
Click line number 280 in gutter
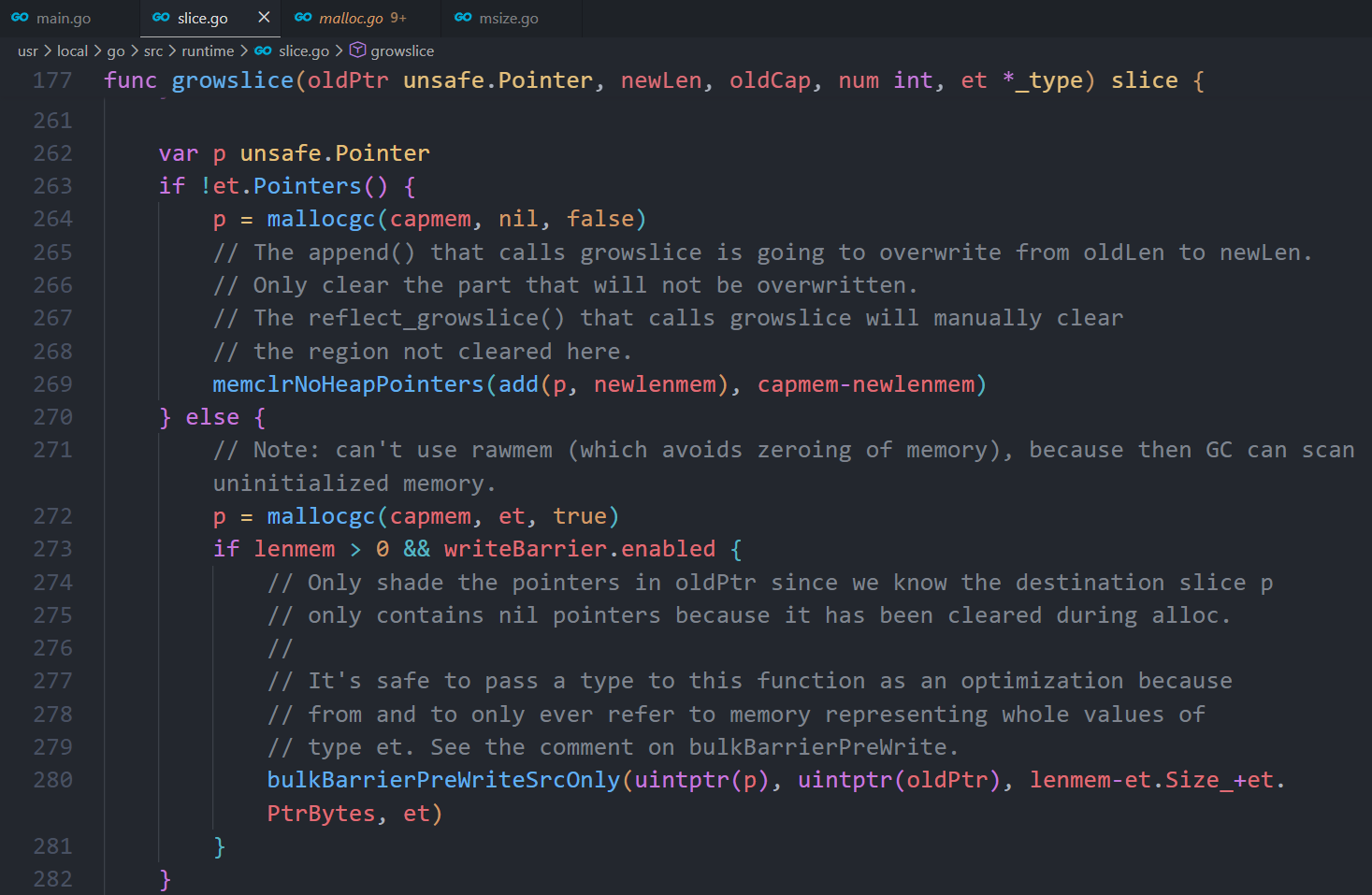click(52, 780)
